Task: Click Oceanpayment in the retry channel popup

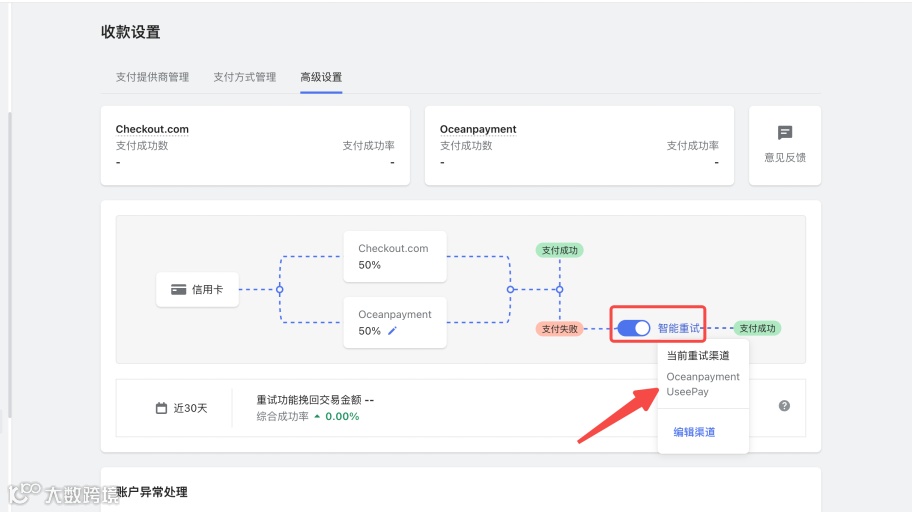Action: [703, 376]
